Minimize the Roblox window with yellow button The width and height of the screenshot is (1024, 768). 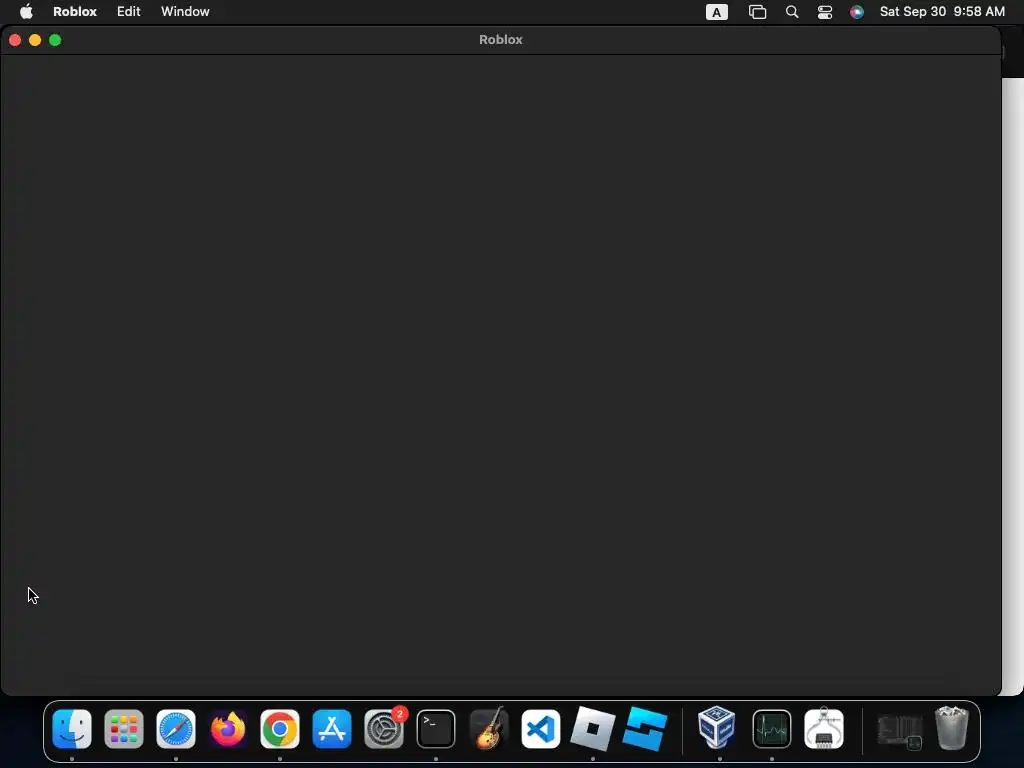(35, 40)
